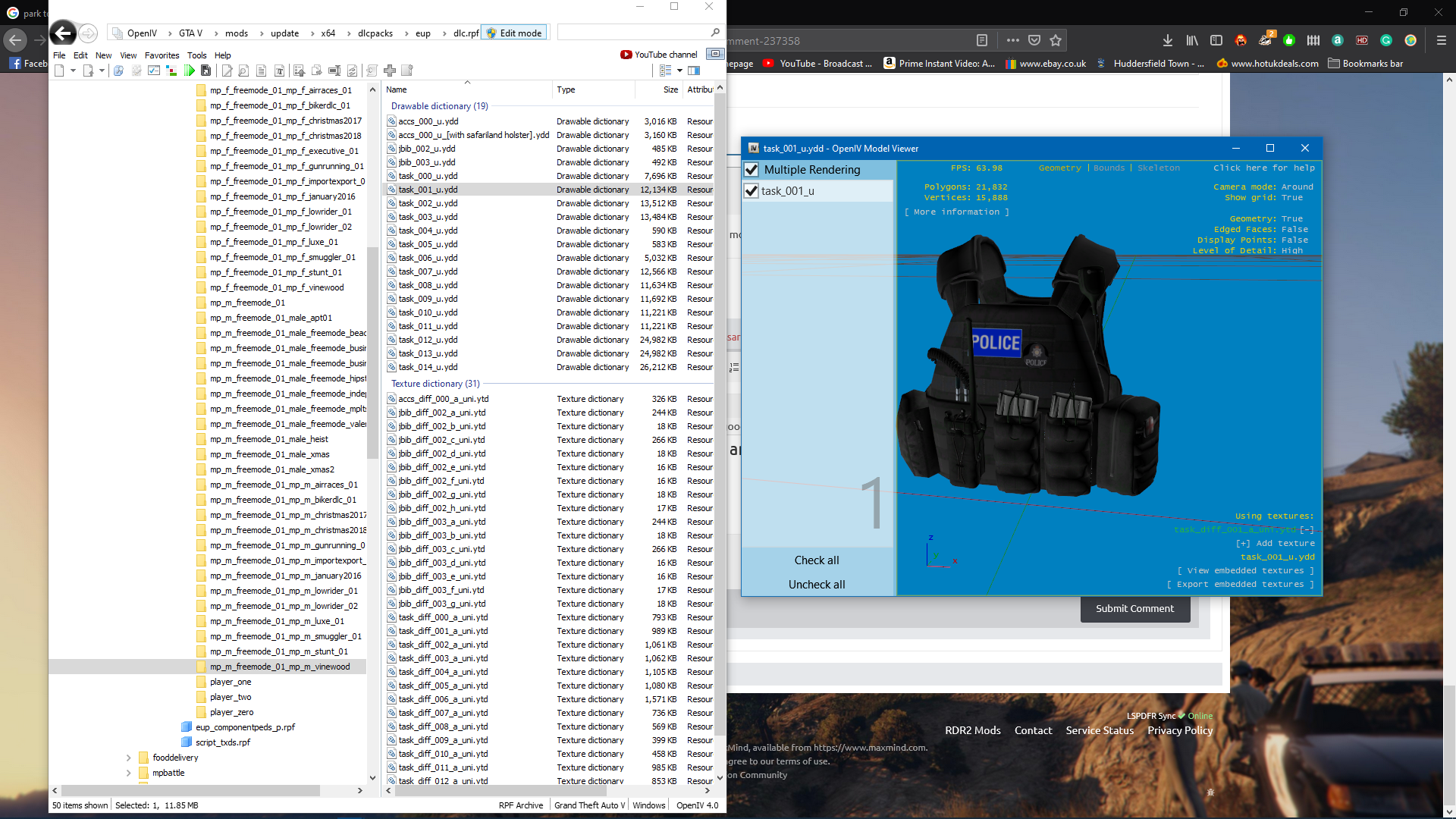
Task: Open the view mode dropdown arrow
Action: pyautogui.click(x=679, y=71)
